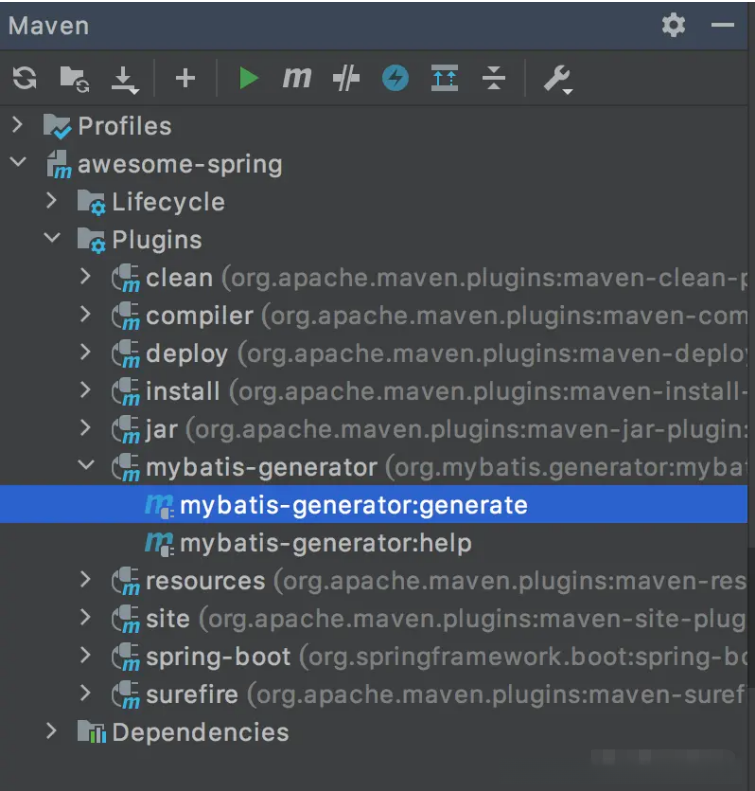Expand the compiler plugin chevron

86,315
